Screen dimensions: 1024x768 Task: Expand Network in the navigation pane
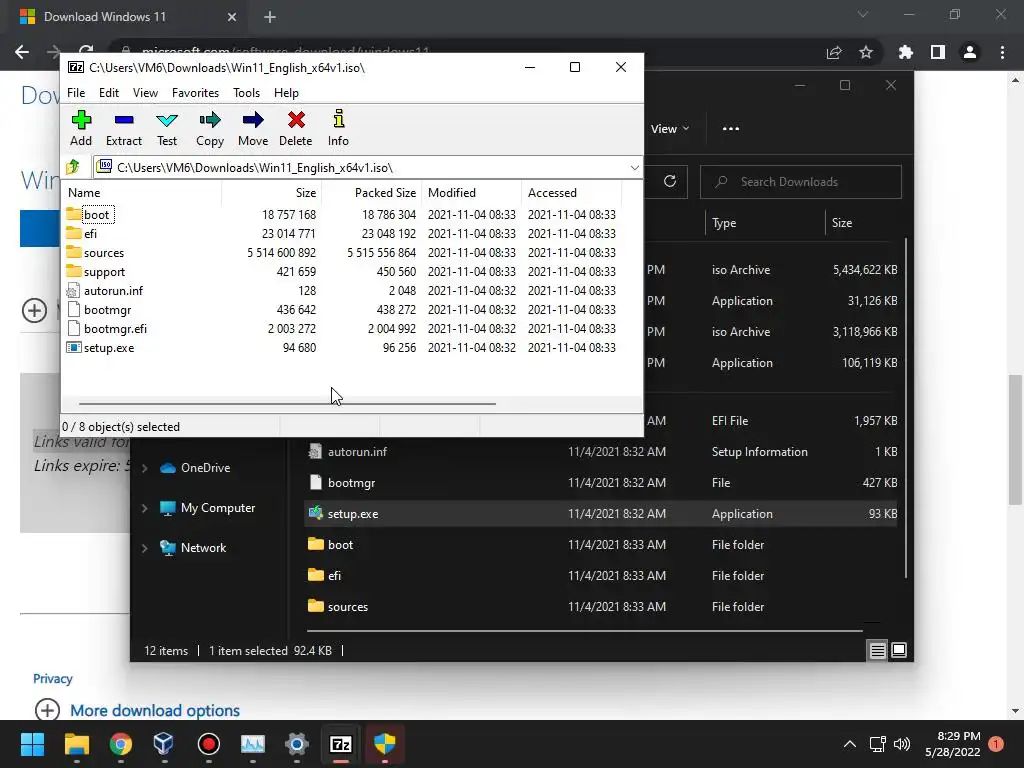tap(144, 548)
